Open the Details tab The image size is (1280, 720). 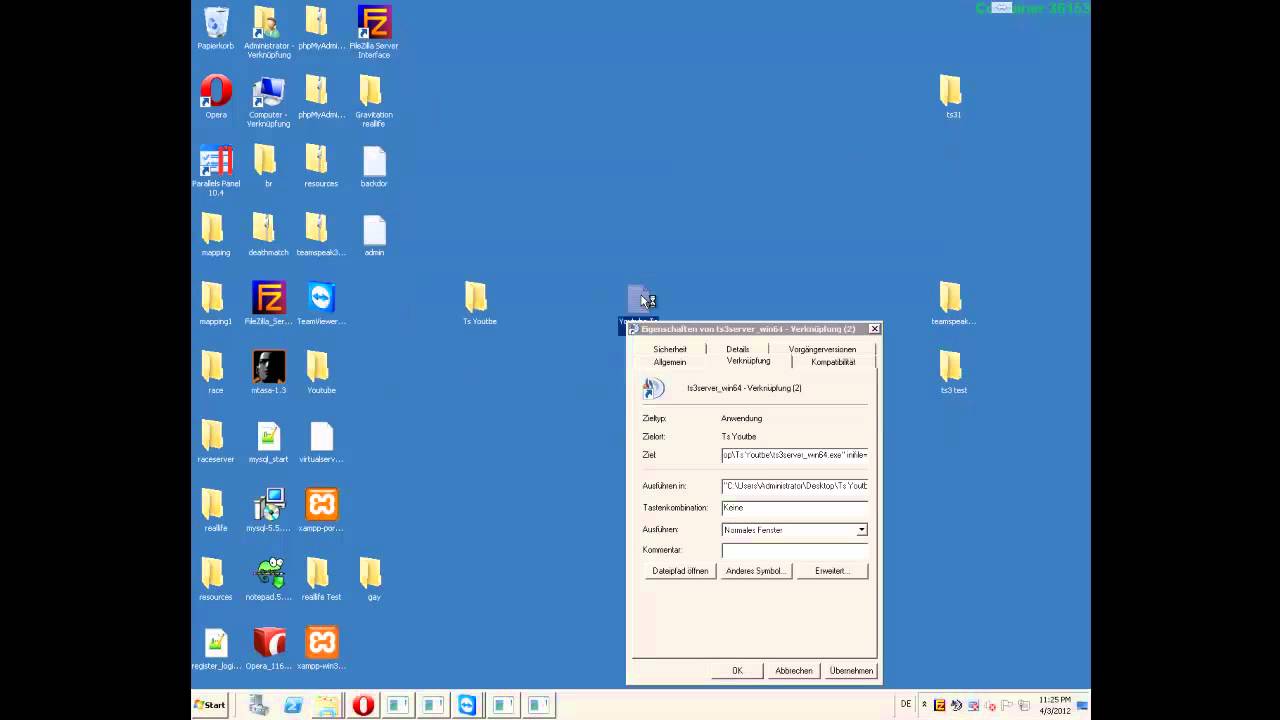(737, 349)
